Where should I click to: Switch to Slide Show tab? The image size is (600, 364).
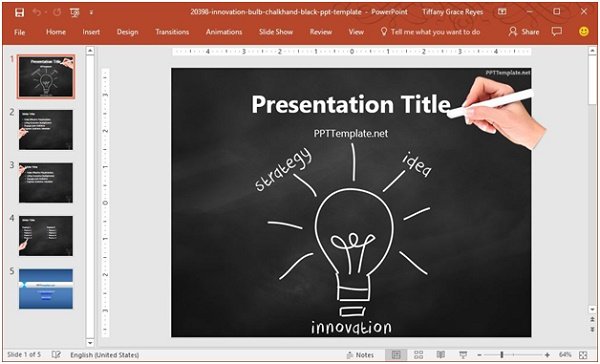click(276, 32)
